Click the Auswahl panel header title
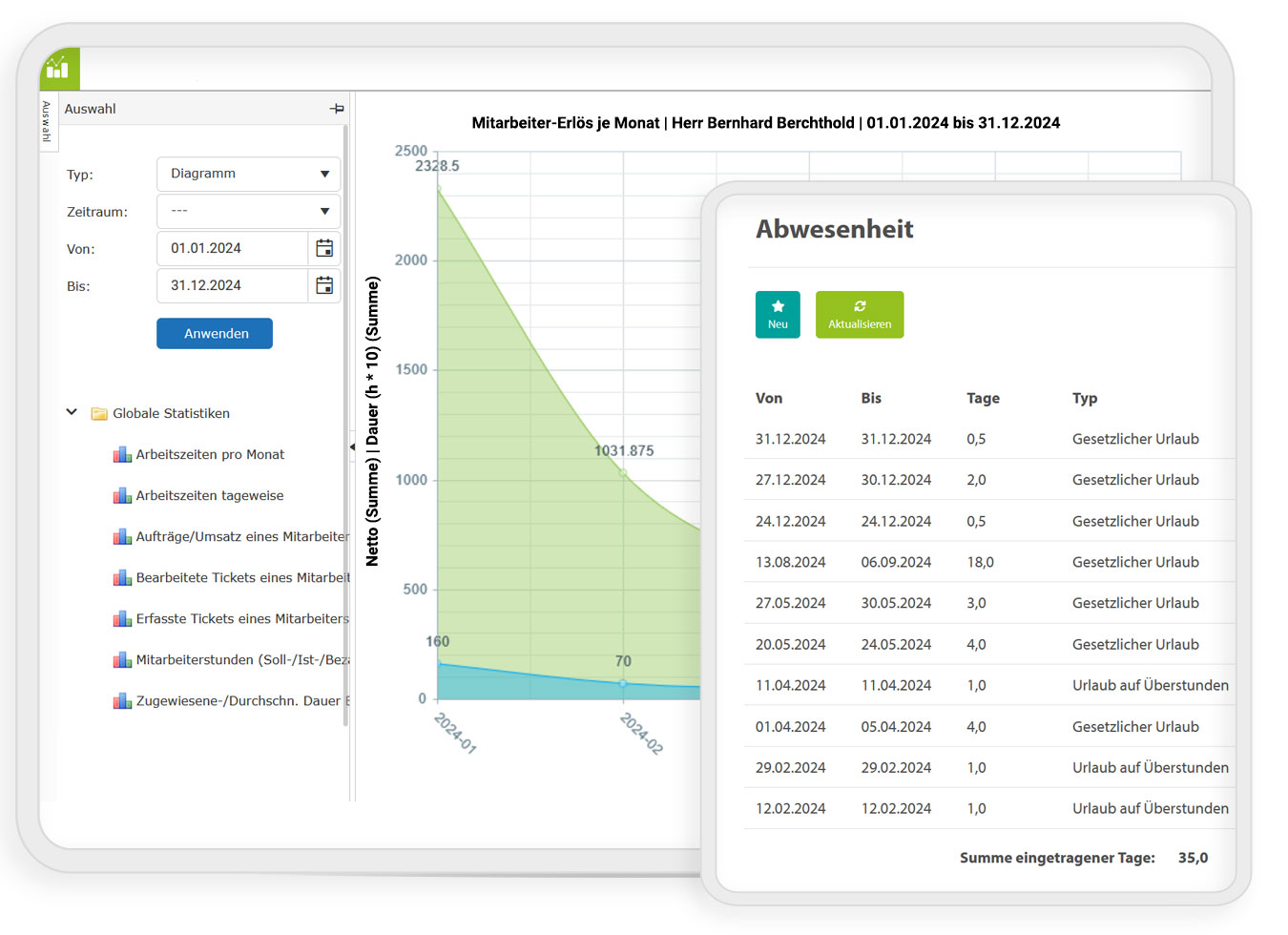Viewport: 1288px width, 935px height. [90, 109]
